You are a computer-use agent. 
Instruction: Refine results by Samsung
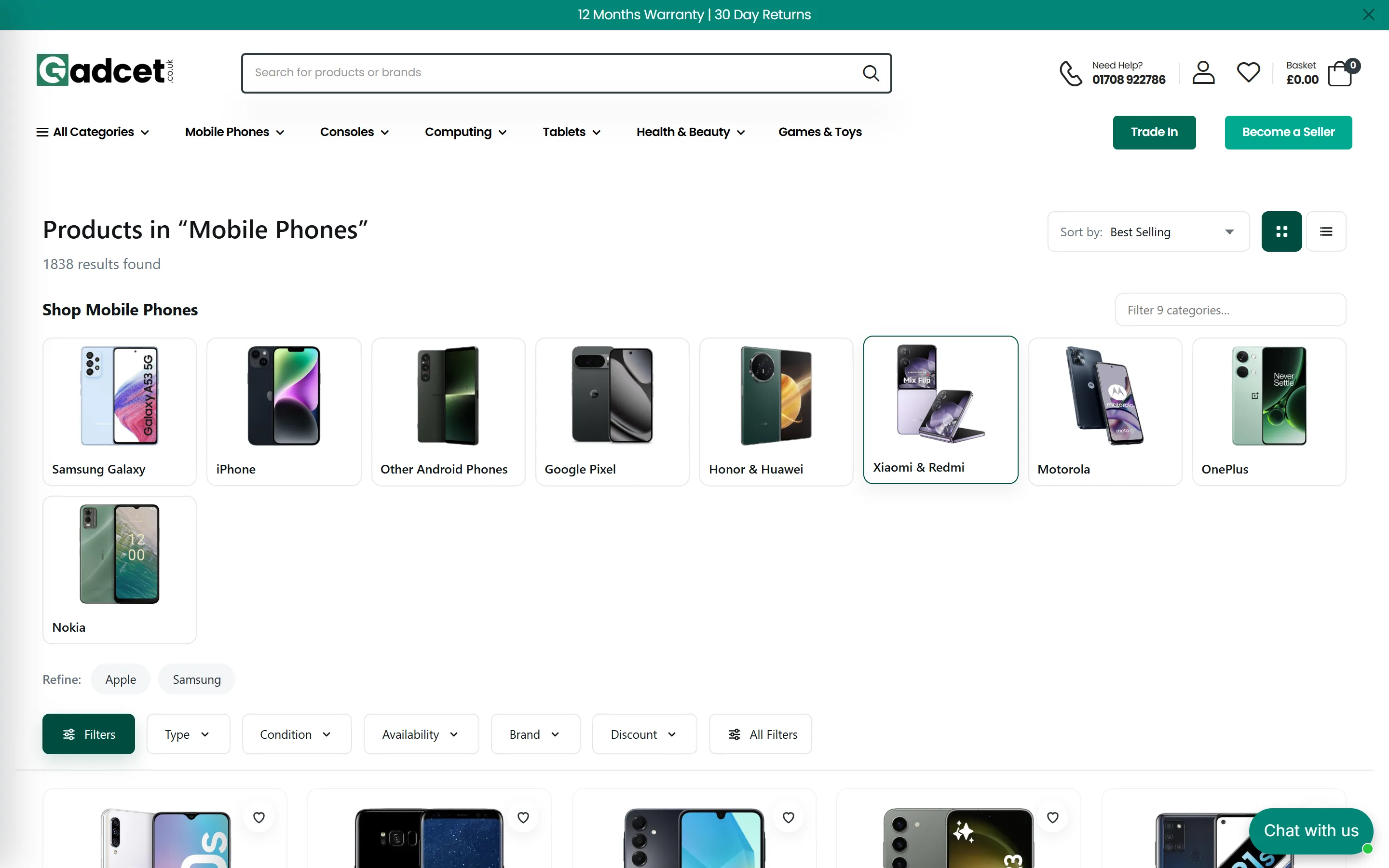196,679
